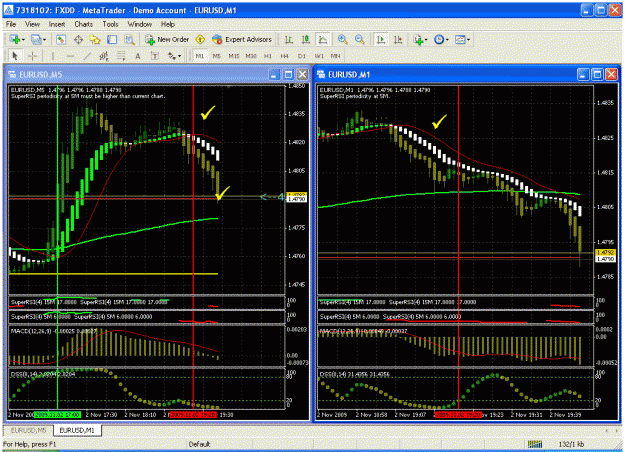Toggle Expert Advisors on or off
Image resolution: width=625 pixels, height=452 pixels.
tap(242, 39)
